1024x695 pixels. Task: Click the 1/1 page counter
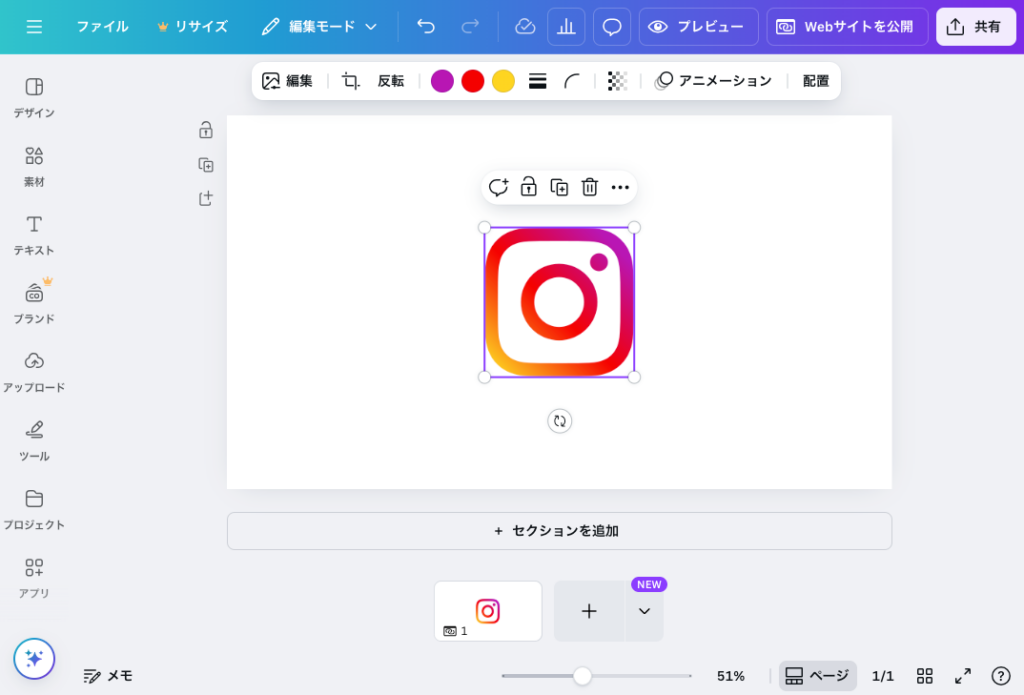pyautogui.click(x=883, y=676)
